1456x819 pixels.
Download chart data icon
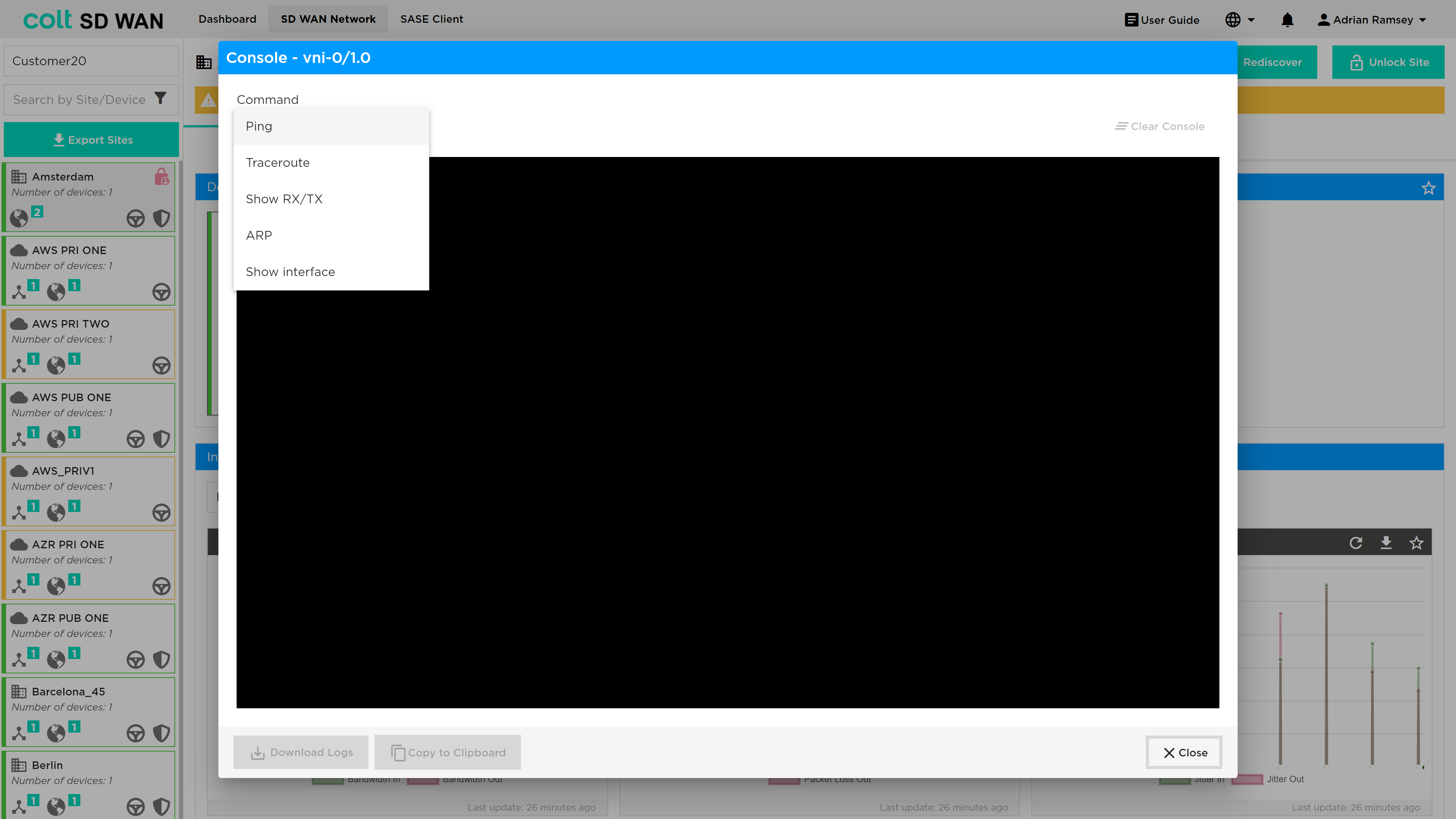click(1386, 543)
